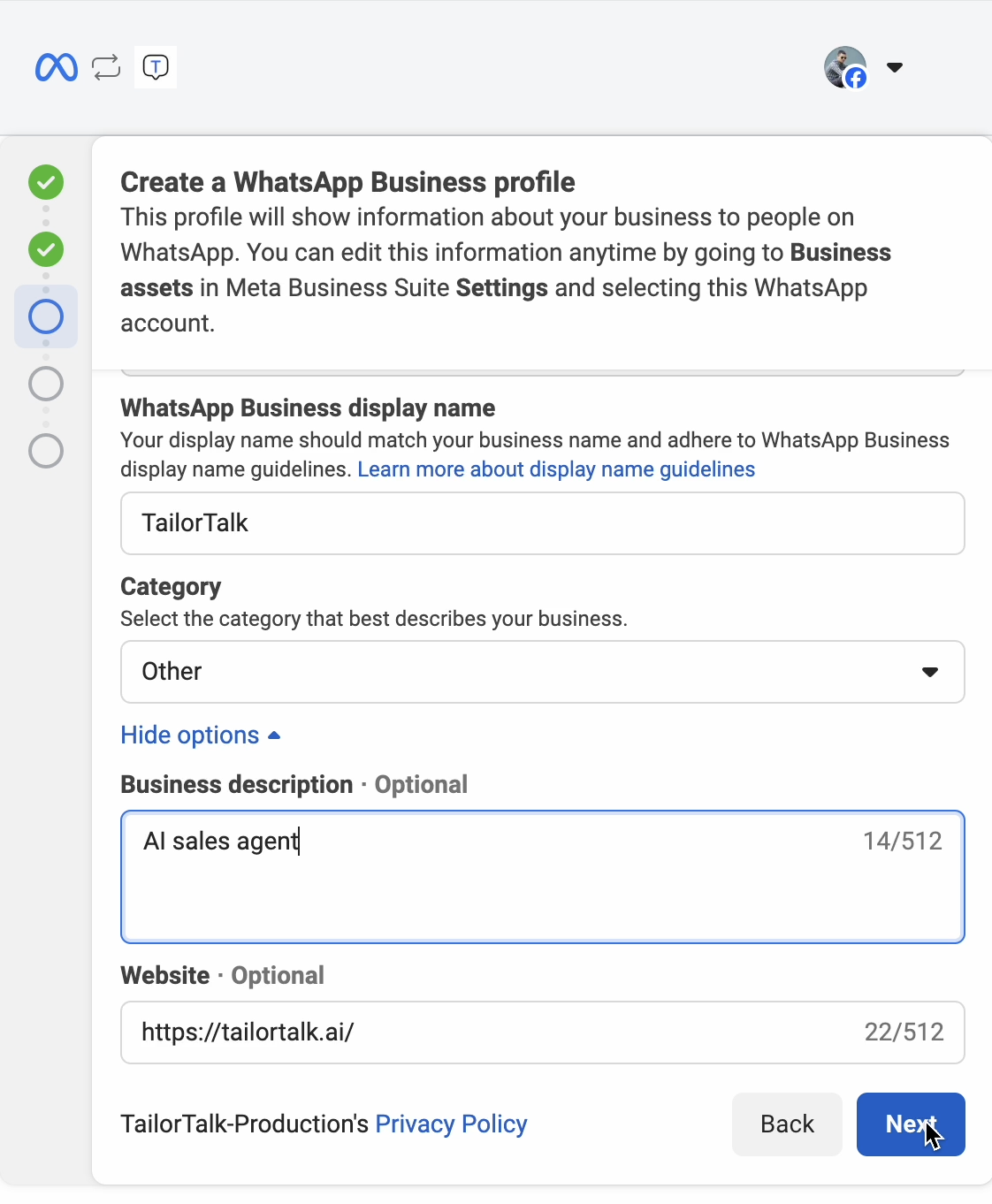Open Learn more about display name guidelines
This screenshot has width=992, height=1204.
[556, 469]
